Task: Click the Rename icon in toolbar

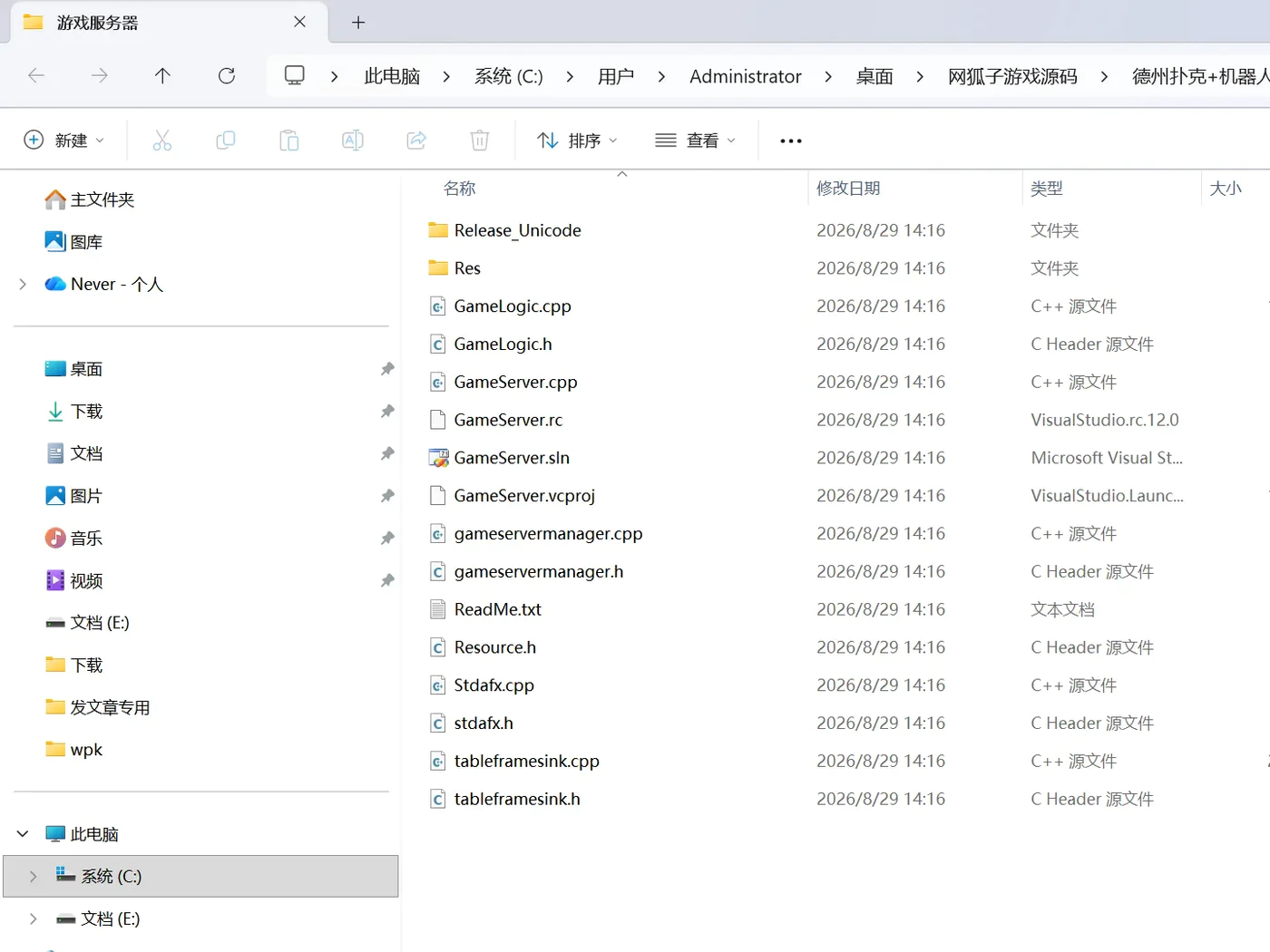Action: pos(353,141)
